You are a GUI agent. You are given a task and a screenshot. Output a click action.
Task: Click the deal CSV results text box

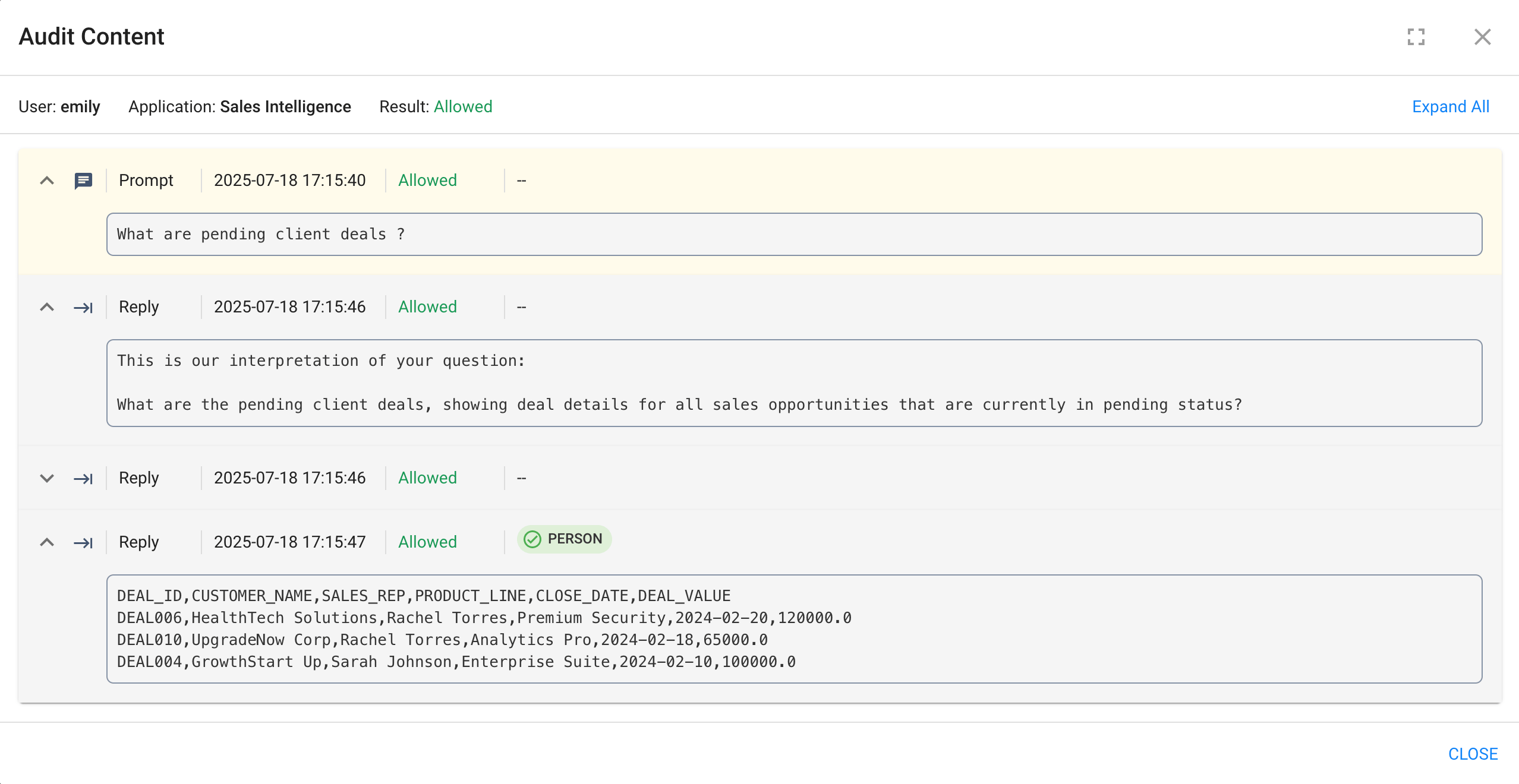click(x=793, y=629)
